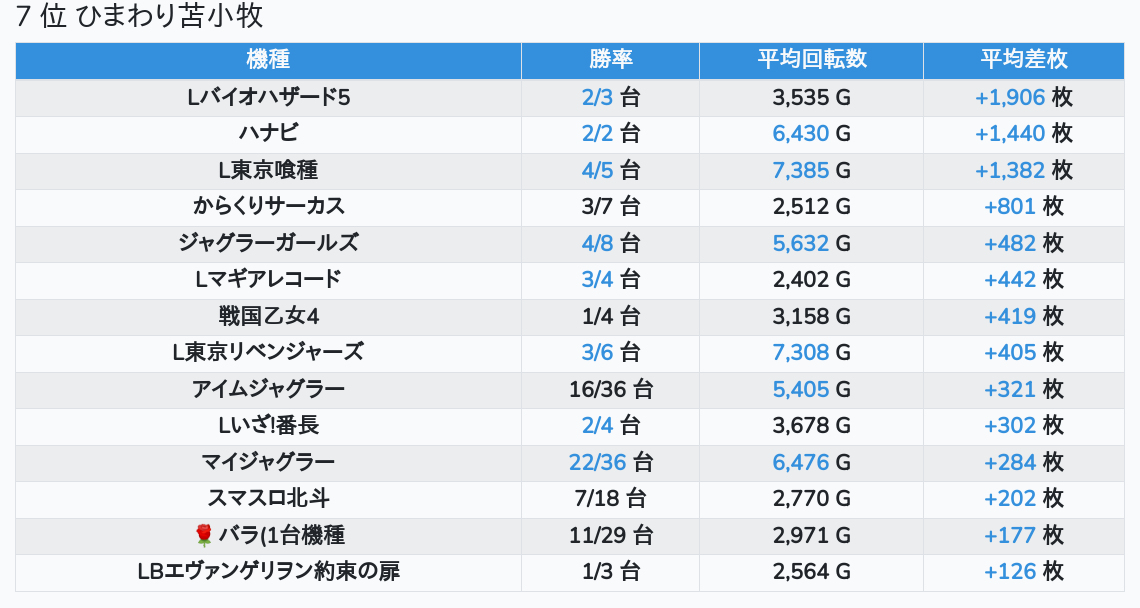Click the マイジャグラー machine name

click(268, 463)
